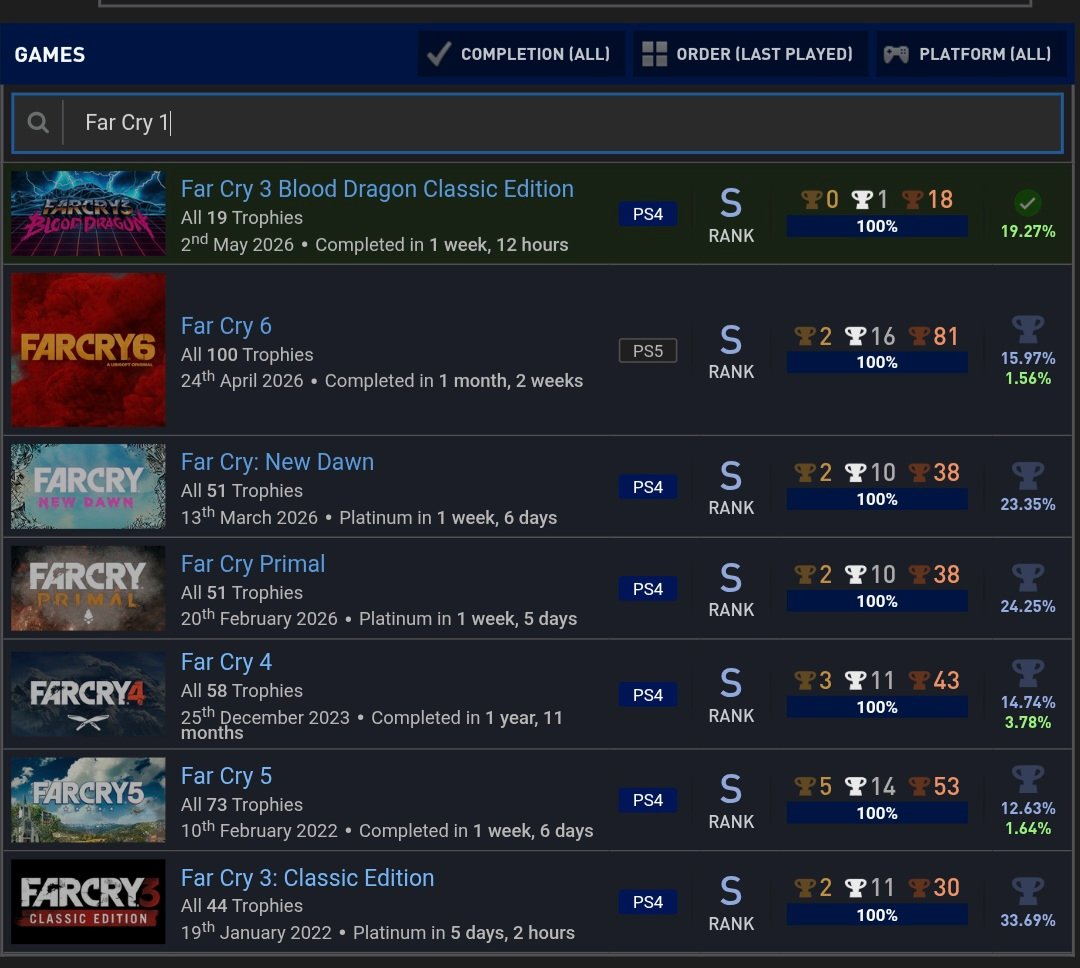1080x968 pixels.
Task: Click the 'All 73 Trophies' text
Action: coord(242,805)
